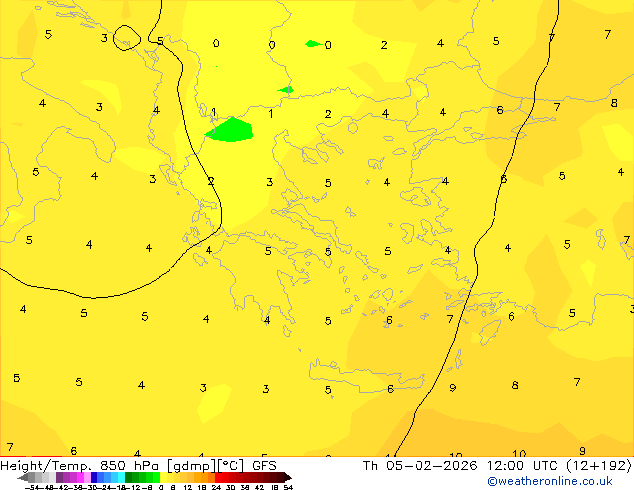Image resolution: width=634 pixels, height=490 pixels.
Task: Click the small closed contour circle top-left
Action: (x=127, y=38)
